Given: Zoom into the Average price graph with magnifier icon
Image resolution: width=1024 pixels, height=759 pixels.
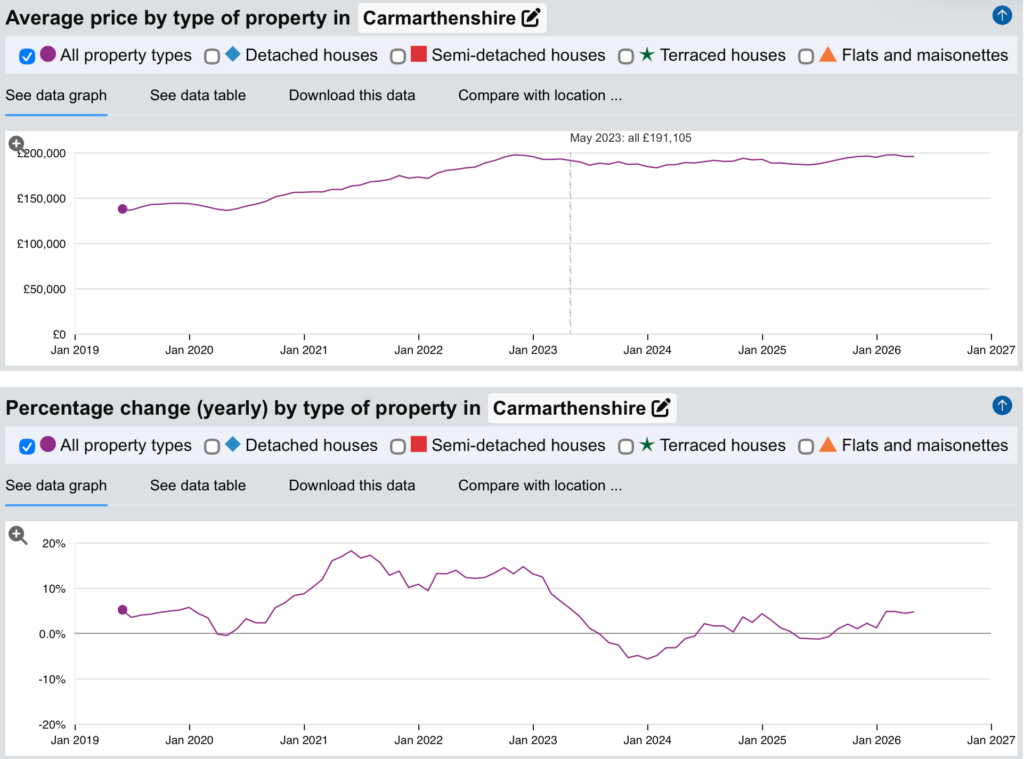Looking at the screenshot, I should (16, 143).
